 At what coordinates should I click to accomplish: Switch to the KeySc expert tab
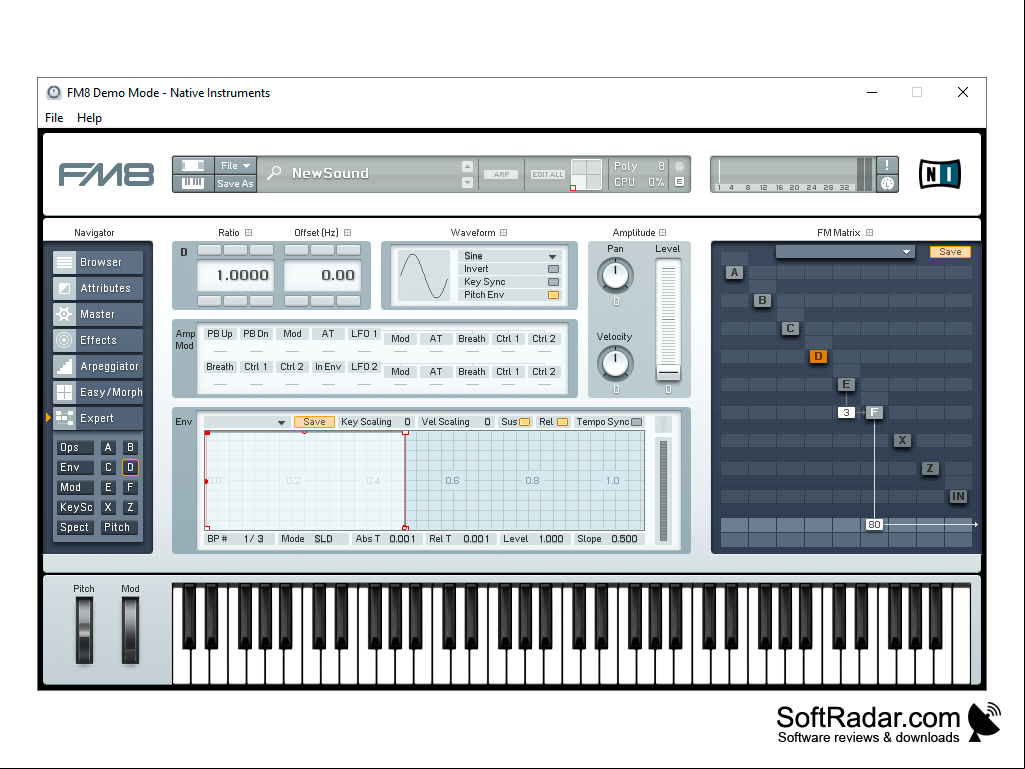[x=75, y=507]
